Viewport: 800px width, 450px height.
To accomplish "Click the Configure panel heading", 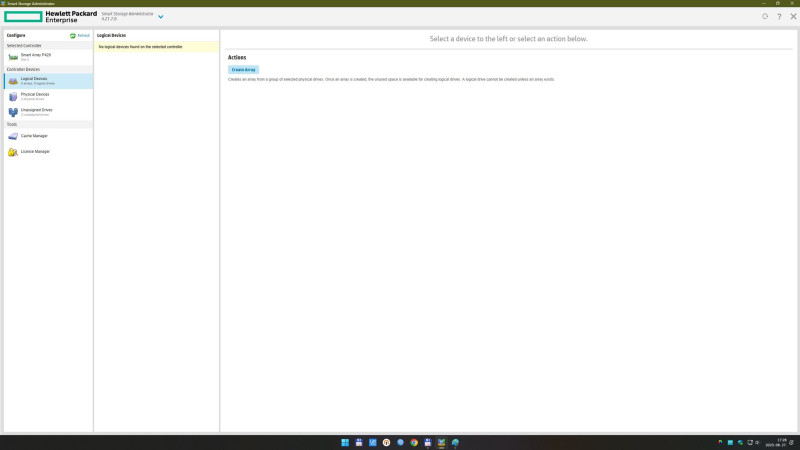I will (x=16, y=36).
